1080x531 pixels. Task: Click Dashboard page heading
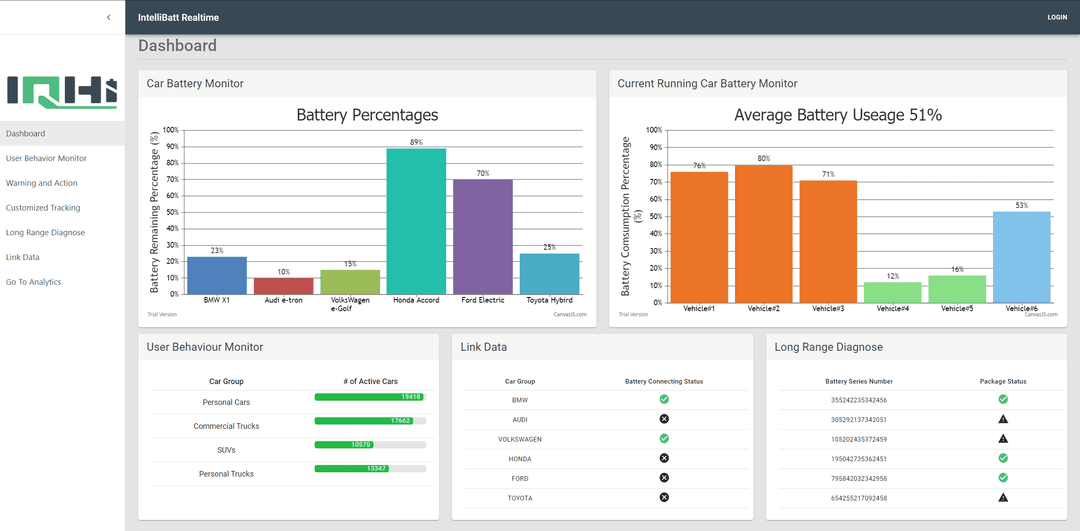(x=178, y=45)
